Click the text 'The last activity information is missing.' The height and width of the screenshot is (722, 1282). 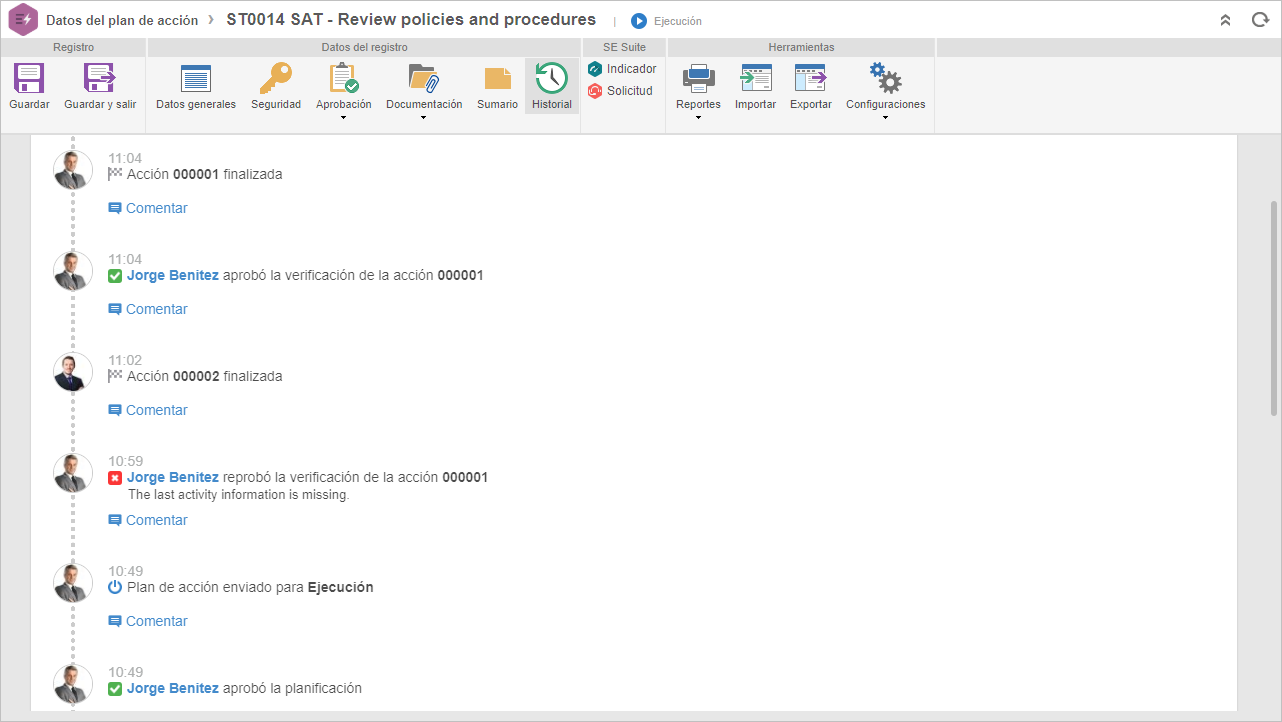[x=239, y=495]
